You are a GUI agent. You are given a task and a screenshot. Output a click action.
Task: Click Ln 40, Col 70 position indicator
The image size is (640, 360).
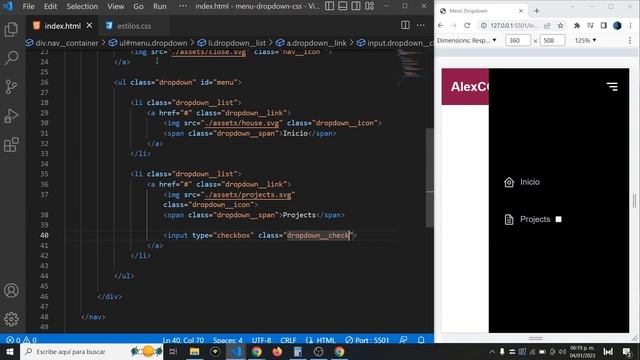pos(183,340)
